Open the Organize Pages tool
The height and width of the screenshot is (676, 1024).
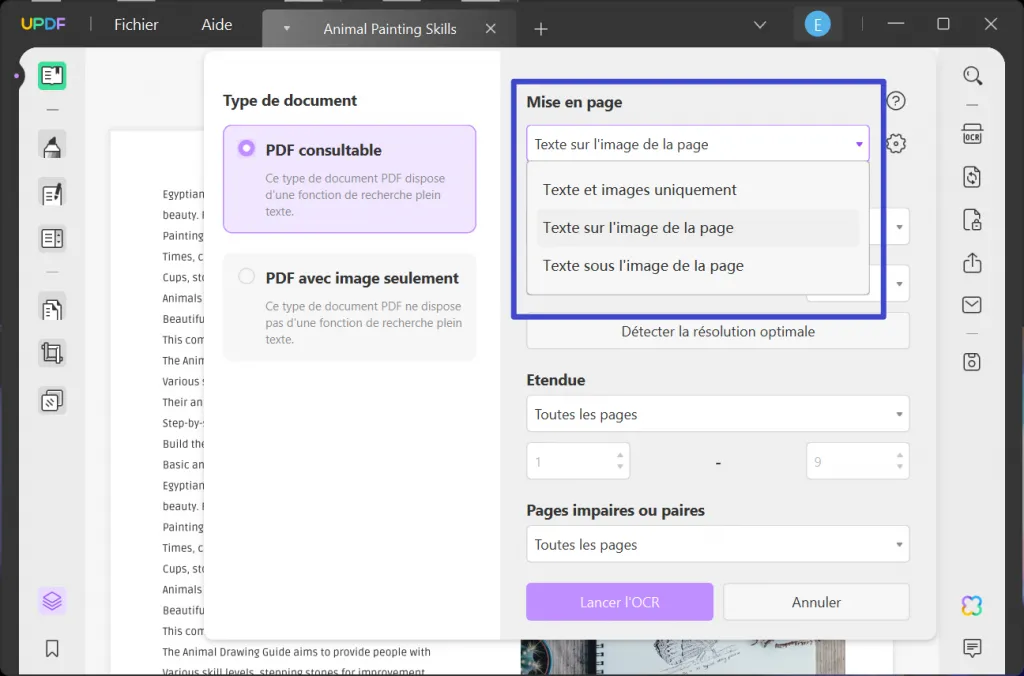tap(51, 308)
